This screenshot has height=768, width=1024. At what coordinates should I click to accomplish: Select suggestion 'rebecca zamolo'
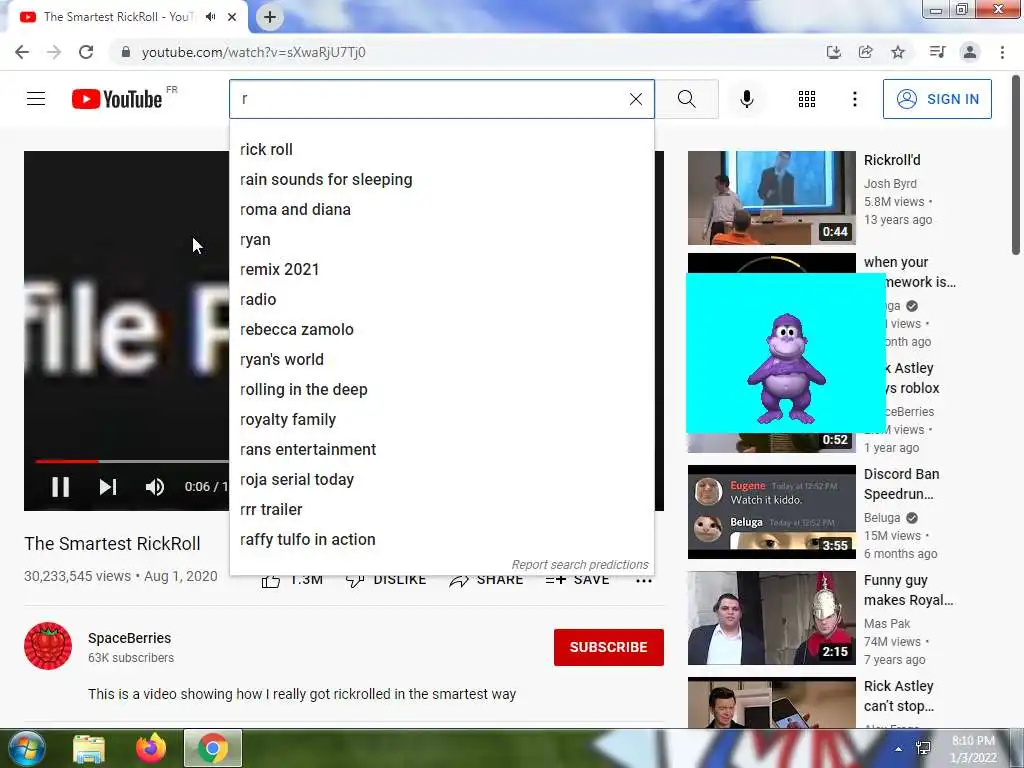[441, 330]
